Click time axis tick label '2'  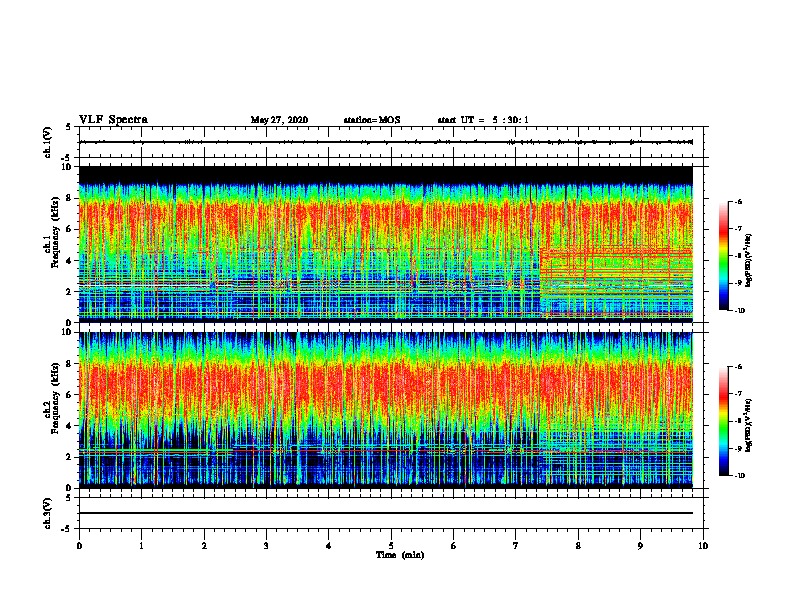pyautogui.click(x=204, y=546)
